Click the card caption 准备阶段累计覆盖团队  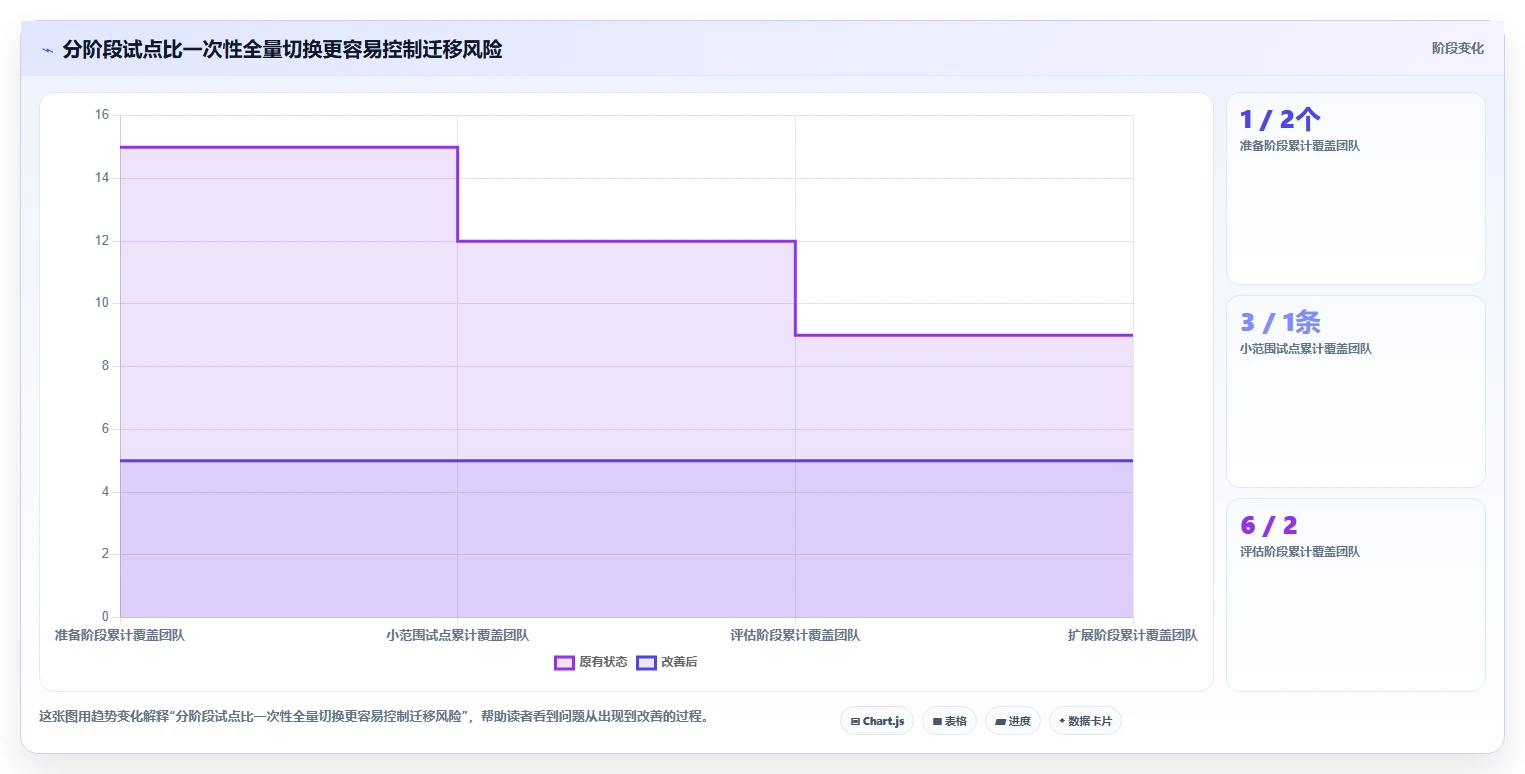coord(1299,146)
